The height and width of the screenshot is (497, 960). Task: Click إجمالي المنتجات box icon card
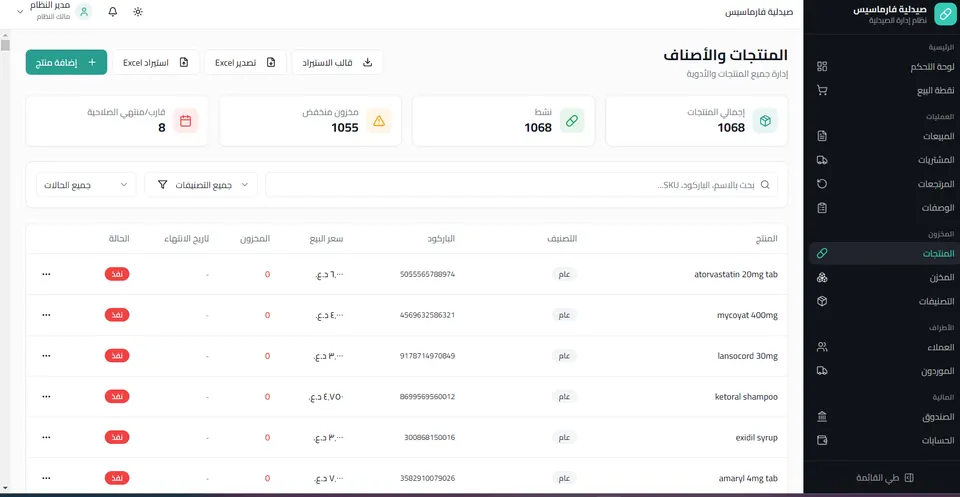pyautogui.click(x=765, y=121)
